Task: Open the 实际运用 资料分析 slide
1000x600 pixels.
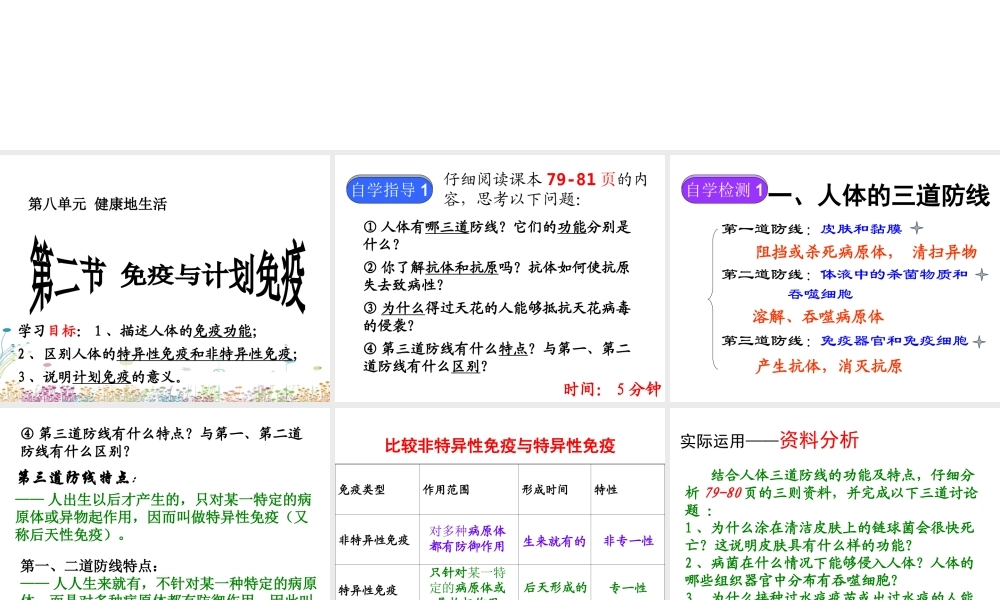Action: click(833, 503)
